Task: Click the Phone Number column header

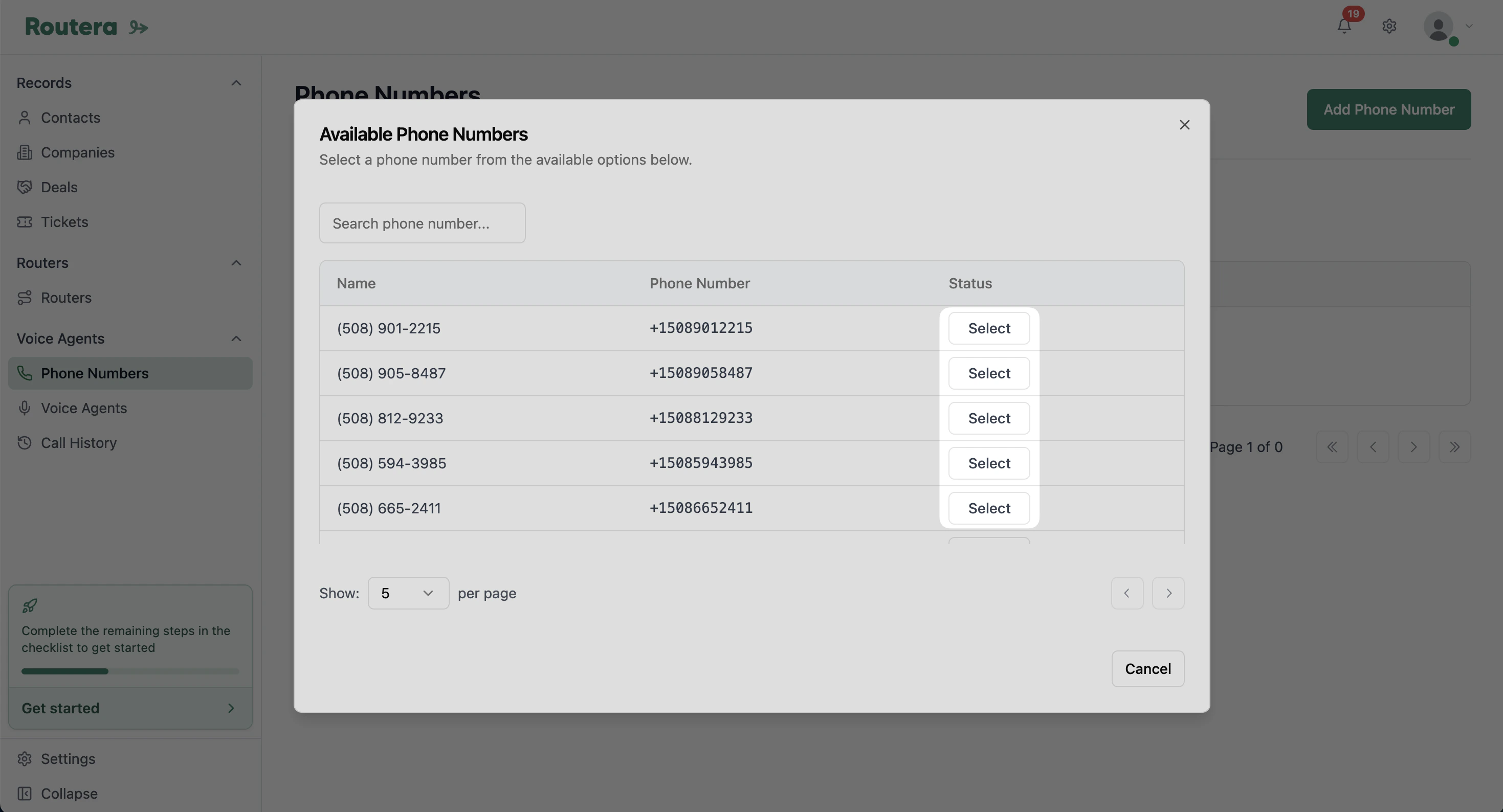Action: (x=699, y=283)
